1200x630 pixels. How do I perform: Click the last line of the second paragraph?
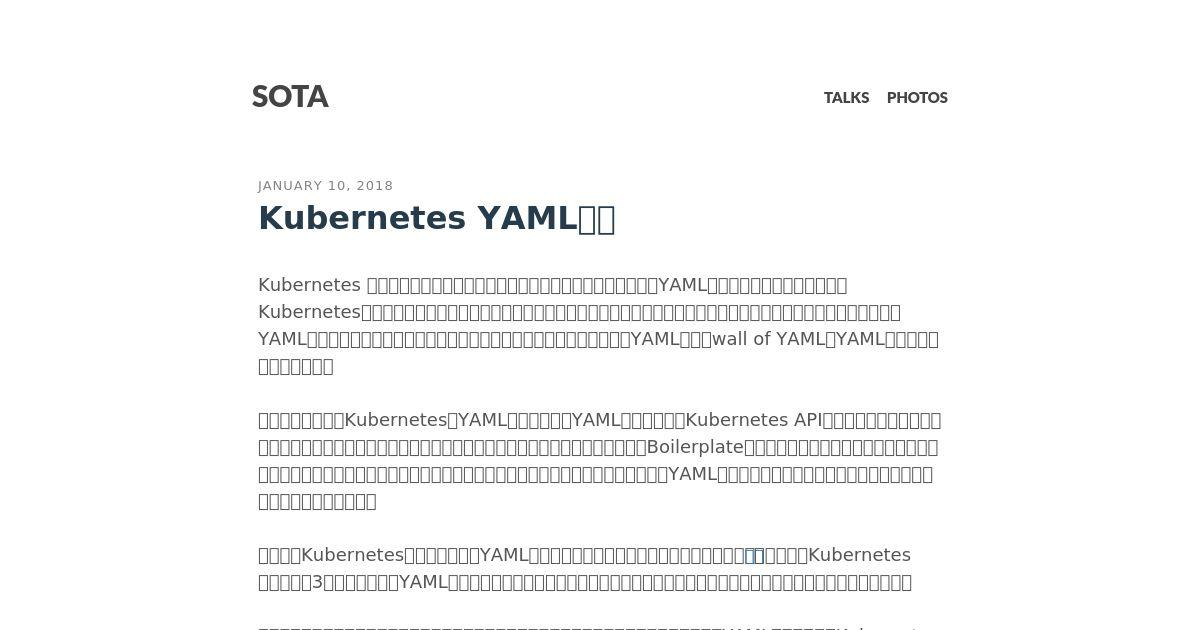(317, 501)
